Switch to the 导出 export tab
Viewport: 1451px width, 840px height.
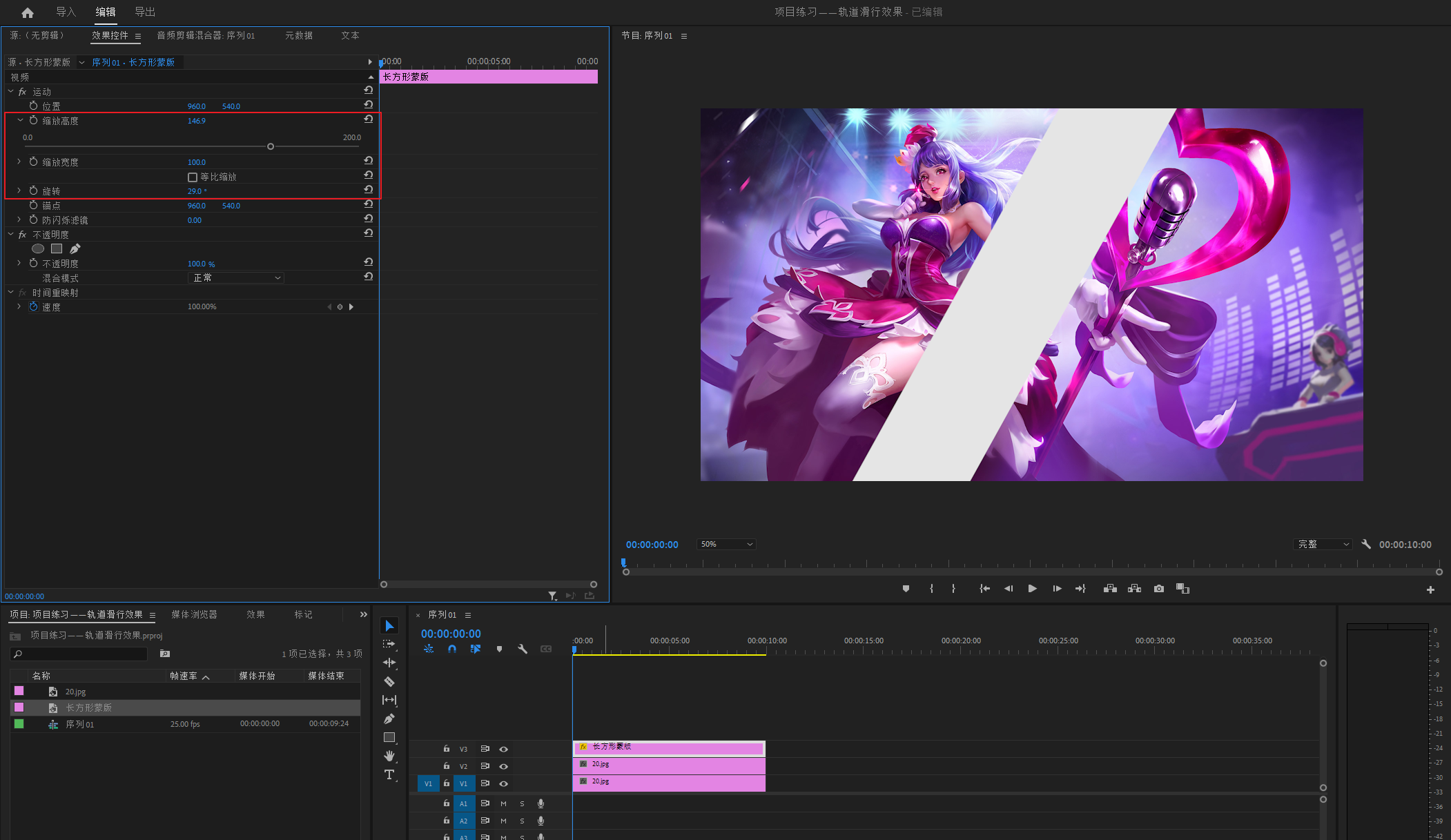click(145, 12)
